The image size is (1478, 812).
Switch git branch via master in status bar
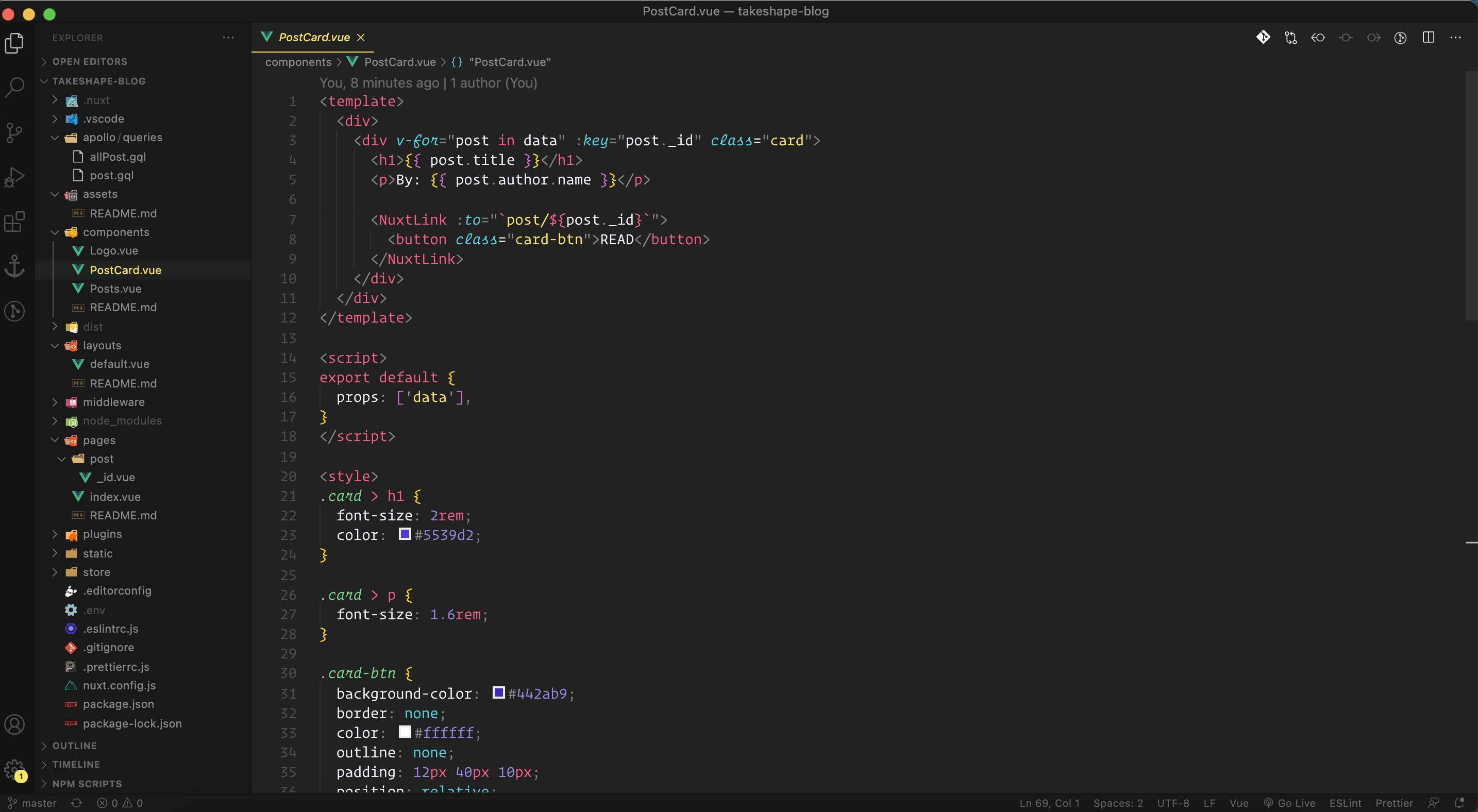[x=32, y=803]
